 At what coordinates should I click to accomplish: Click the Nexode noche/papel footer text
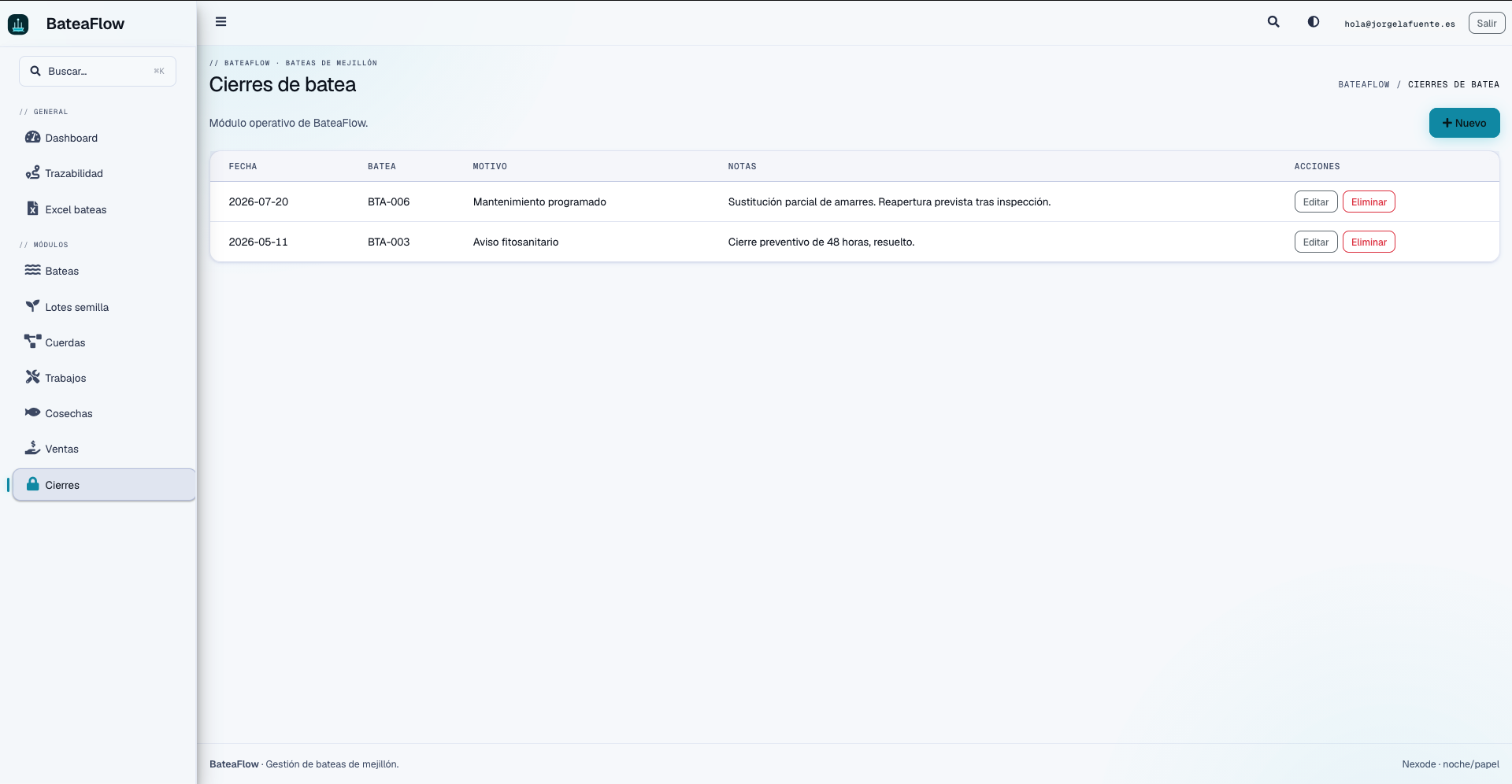(x=1450, y=764)
